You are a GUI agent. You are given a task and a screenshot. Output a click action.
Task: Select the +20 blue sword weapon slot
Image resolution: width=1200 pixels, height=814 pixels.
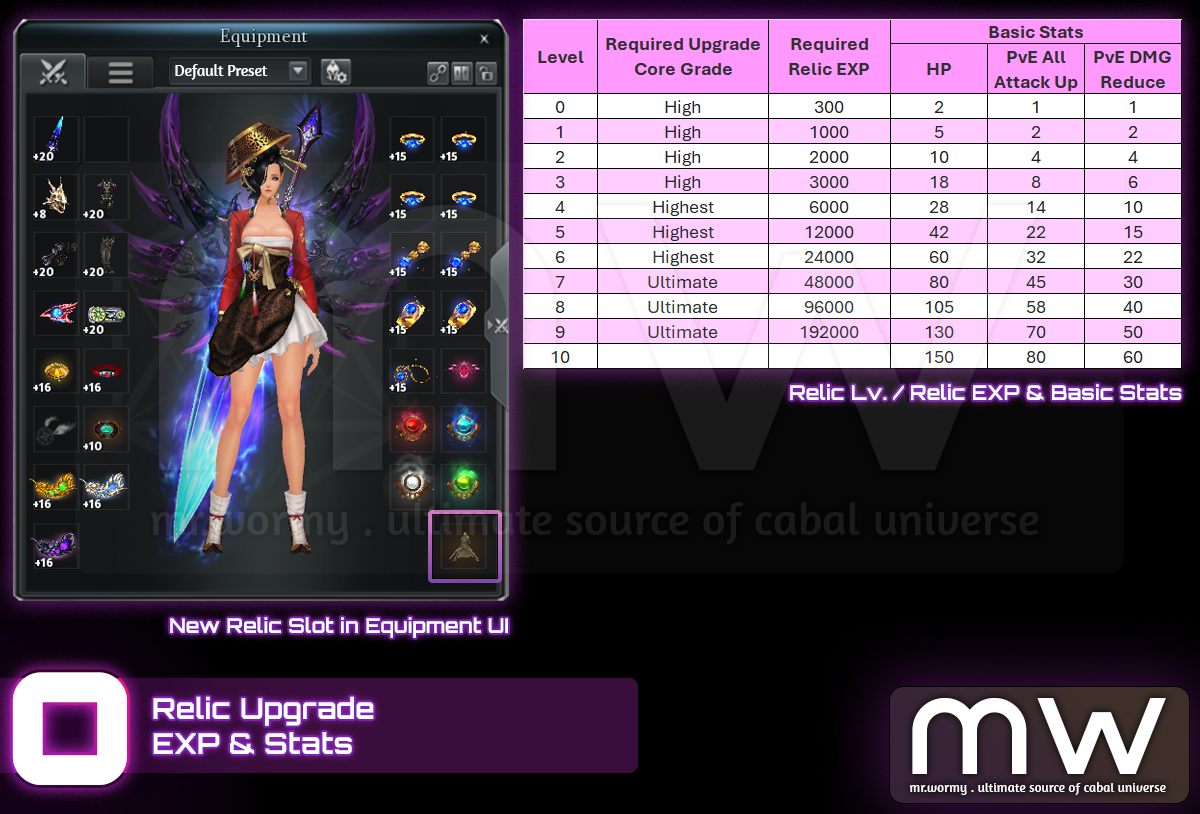(55, 138)
